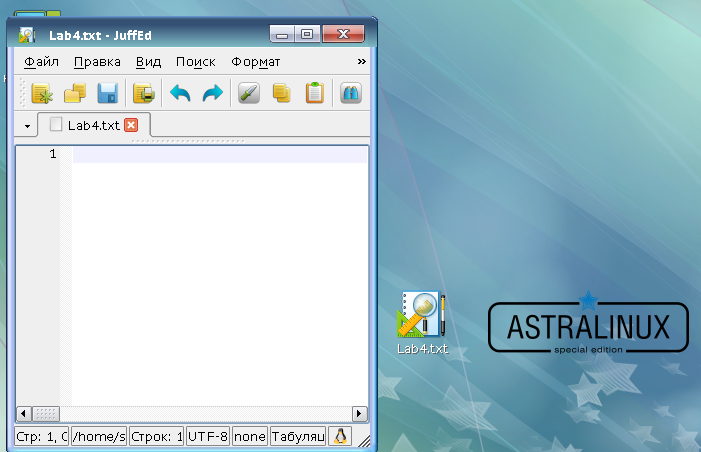Image resolution: width=701 pixels, height=452 pixels.
Task: Open the Формат menu
Action: [255, 62]
